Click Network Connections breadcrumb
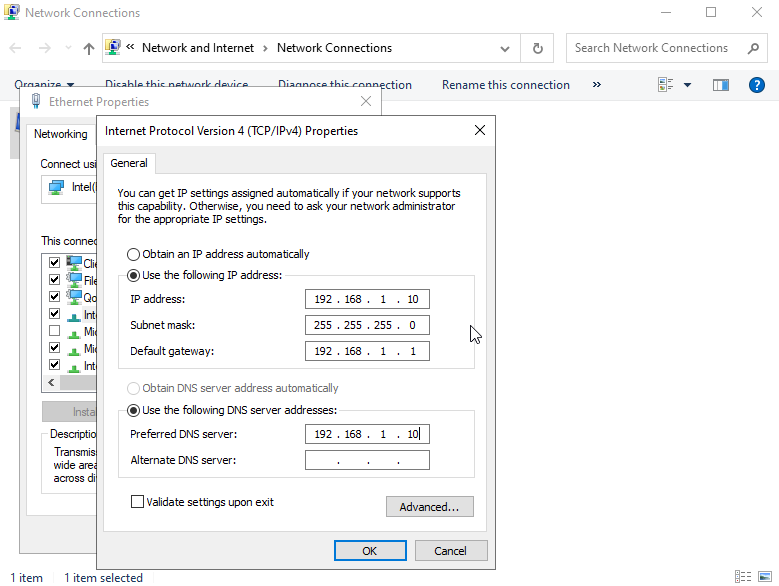This screenshot has height=586, width=779. pyautogui.click(x=334, y=48)
